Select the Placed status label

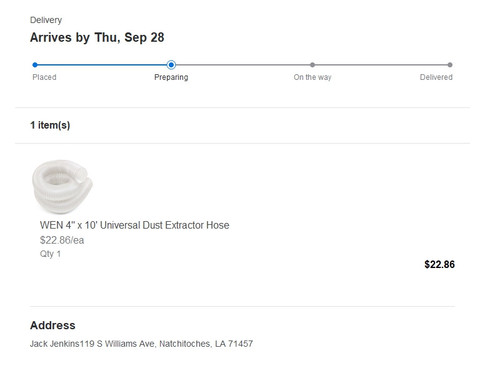tap(44, 77)
